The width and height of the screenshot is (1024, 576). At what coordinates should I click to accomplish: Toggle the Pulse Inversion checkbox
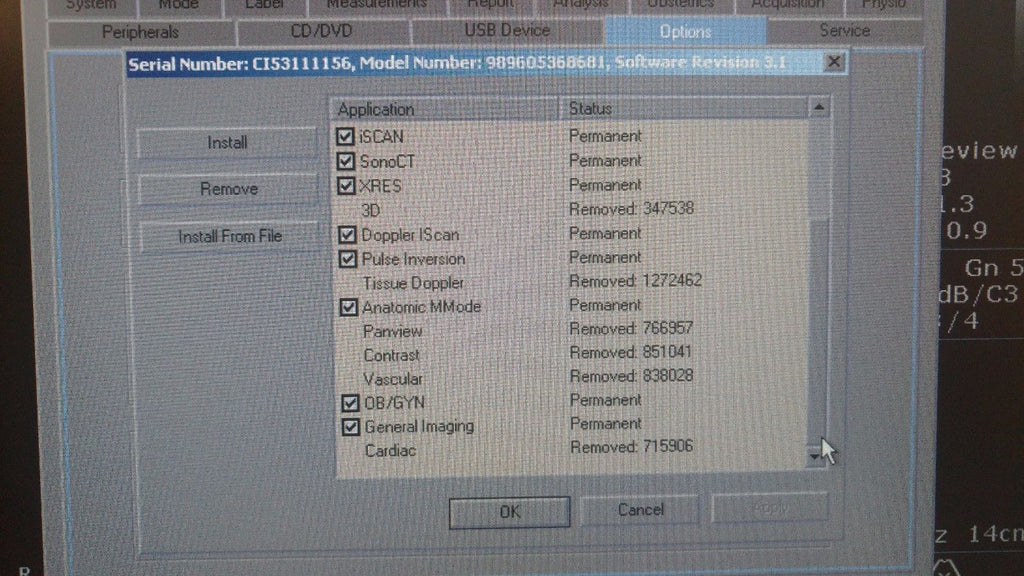click(x=347, y=259)
